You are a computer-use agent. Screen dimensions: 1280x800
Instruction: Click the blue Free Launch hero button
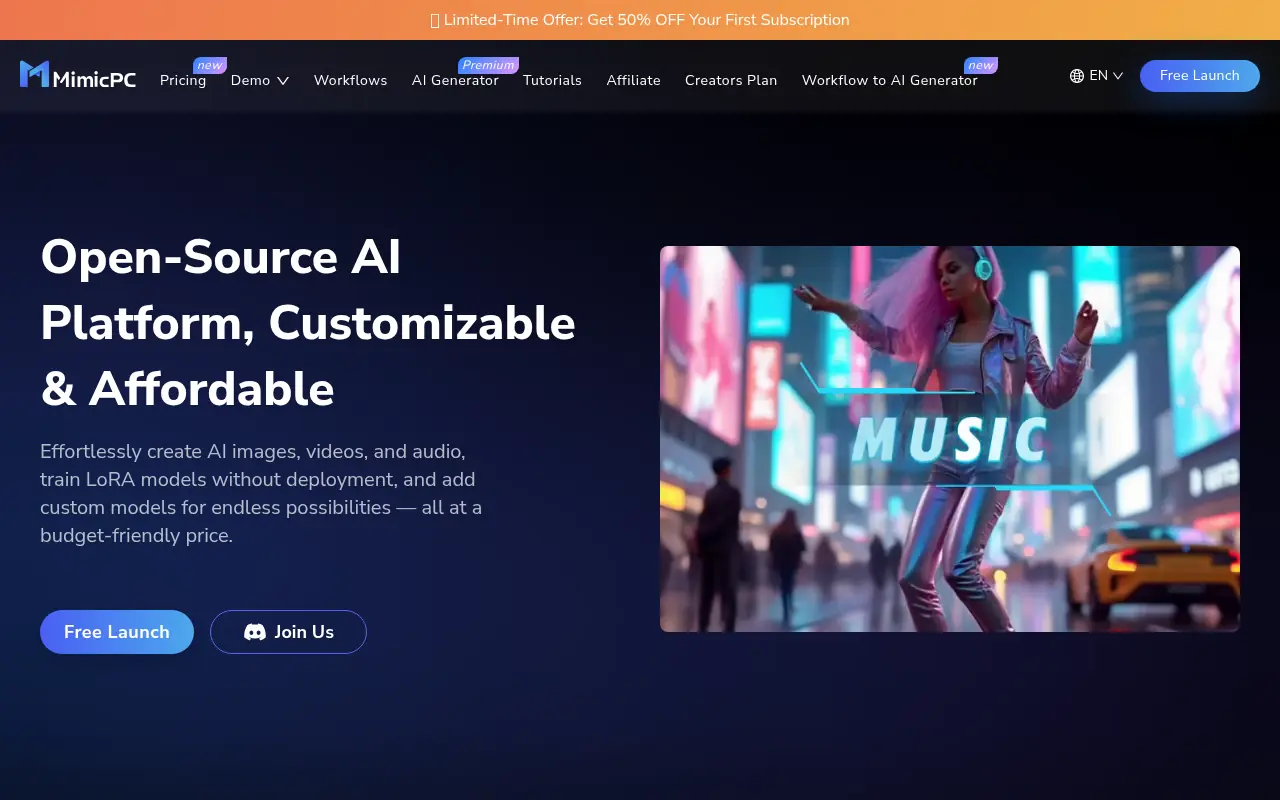pos(116,632)
